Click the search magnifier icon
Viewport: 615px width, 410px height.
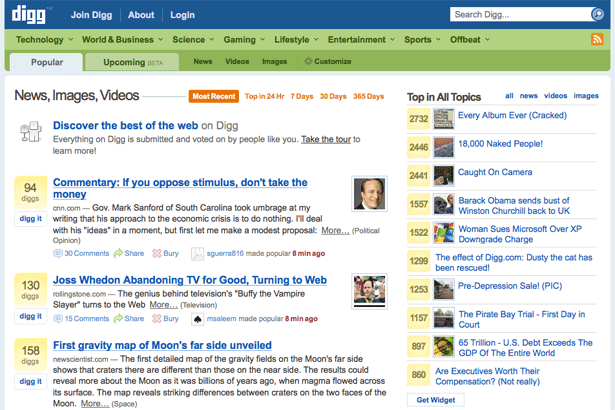point(597,15)
